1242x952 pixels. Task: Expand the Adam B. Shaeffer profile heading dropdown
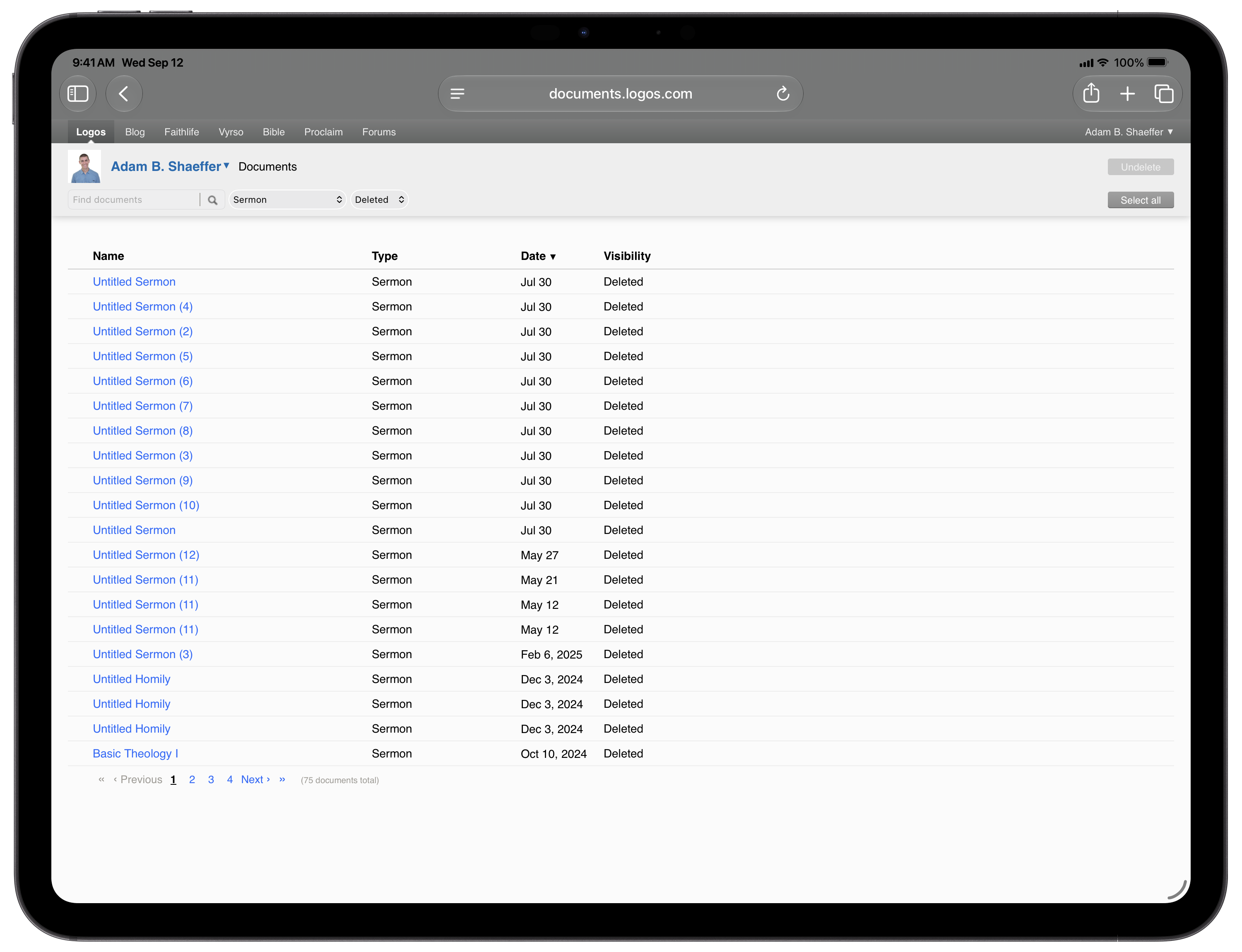pyautogui.click(x=170, y=166)
